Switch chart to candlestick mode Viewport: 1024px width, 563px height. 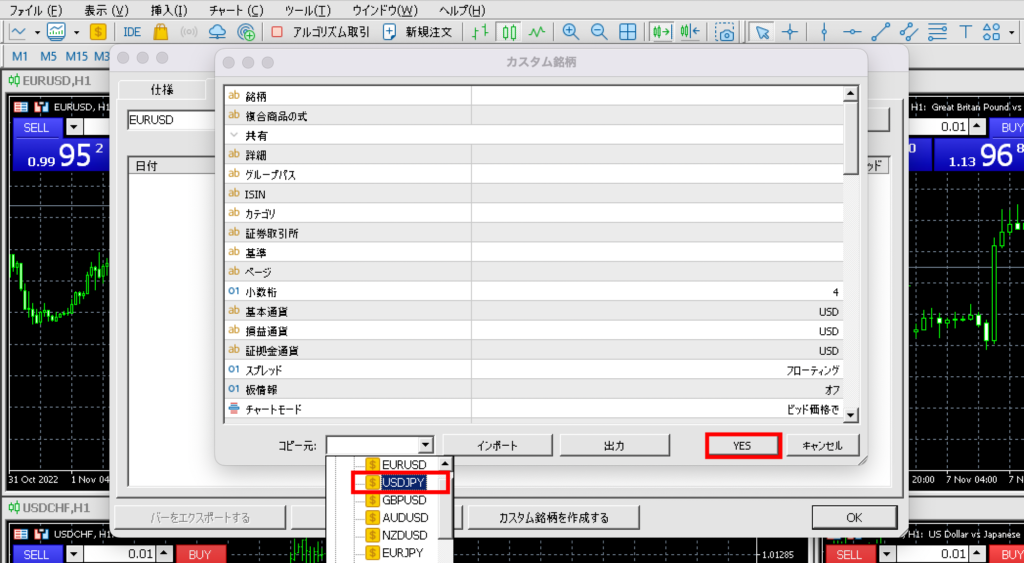[509, 31]
